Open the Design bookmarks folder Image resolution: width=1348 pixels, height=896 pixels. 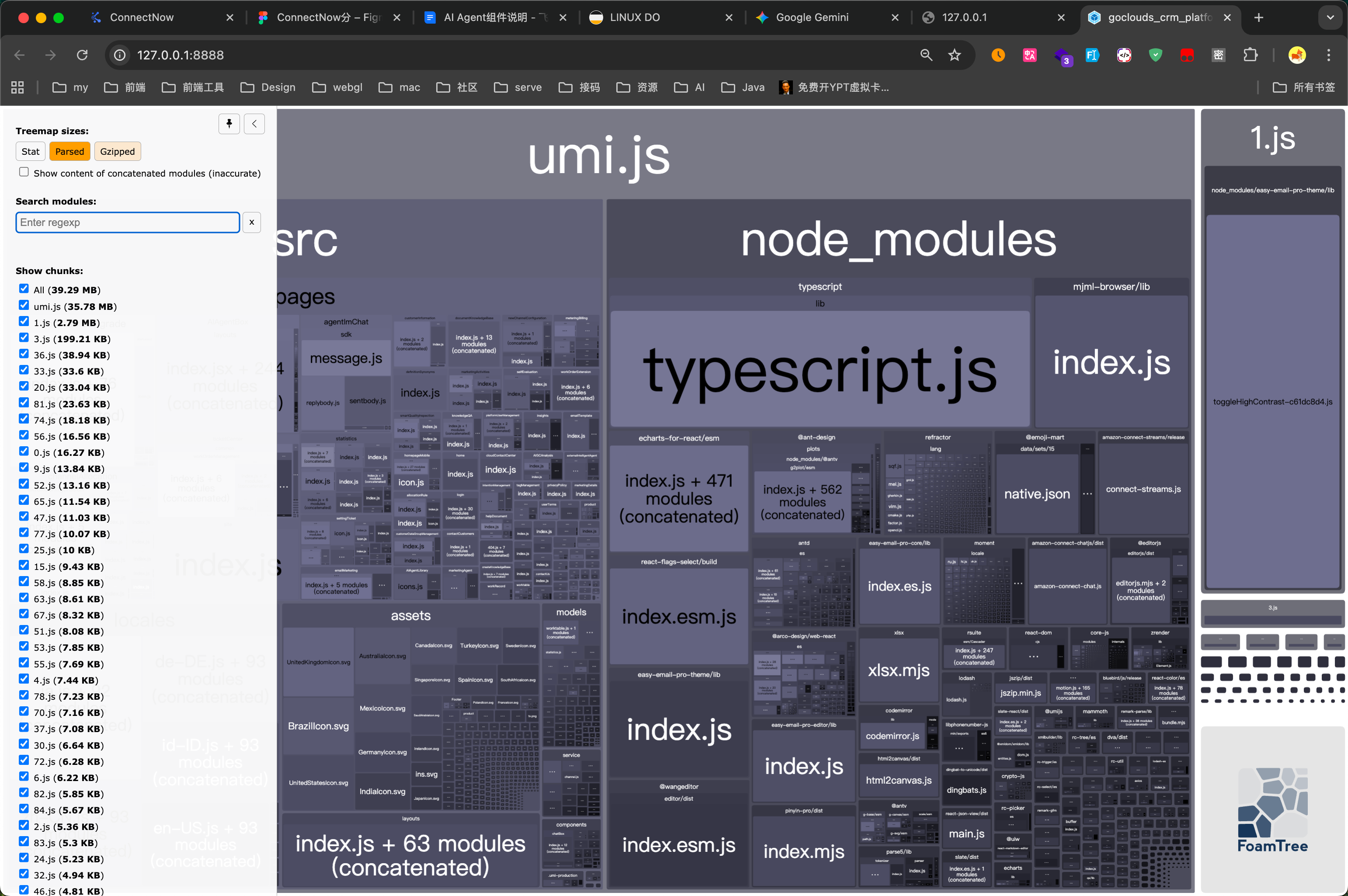(268, 87)
